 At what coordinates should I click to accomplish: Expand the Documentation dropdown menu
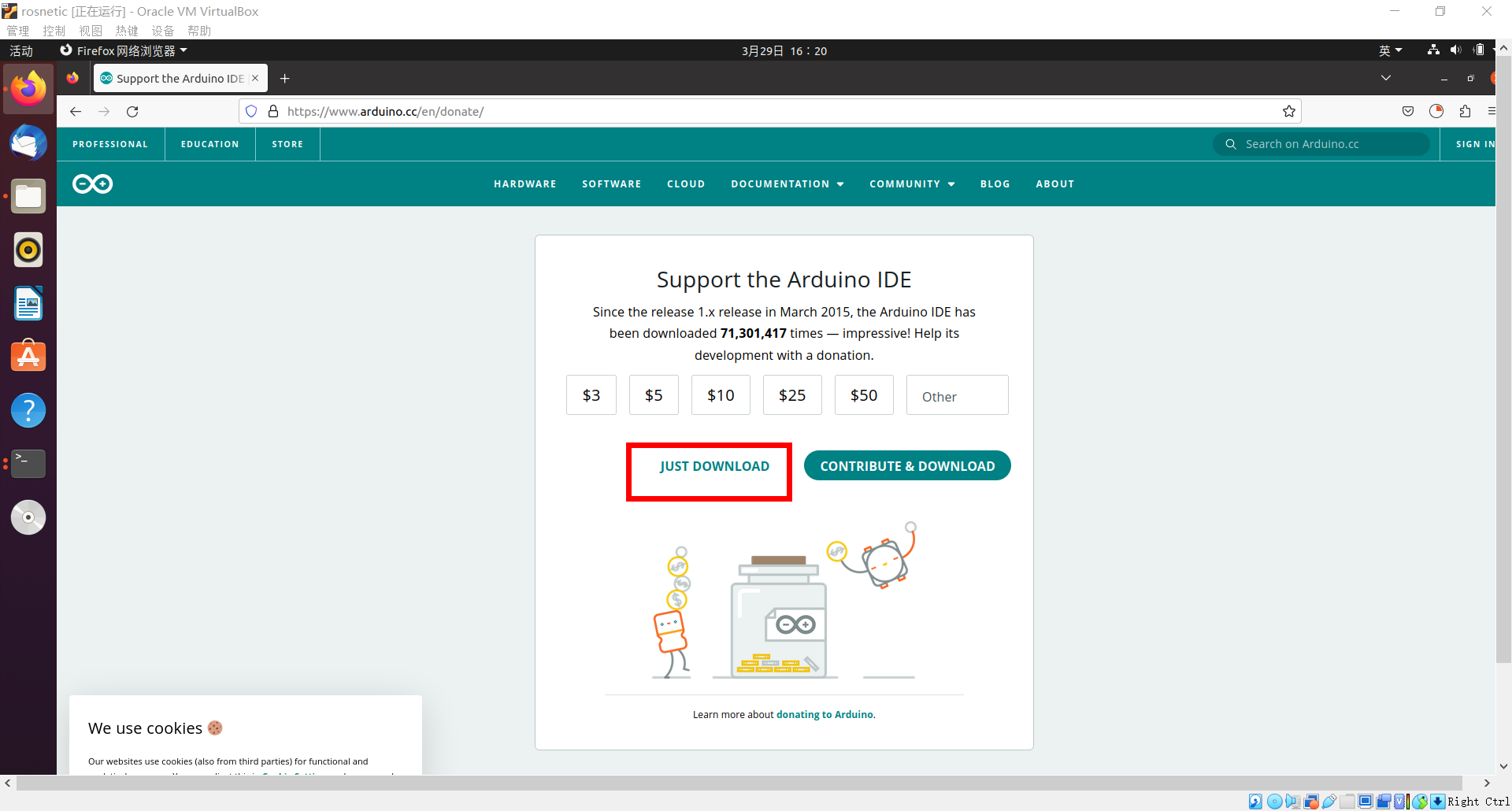coord(787,183)
